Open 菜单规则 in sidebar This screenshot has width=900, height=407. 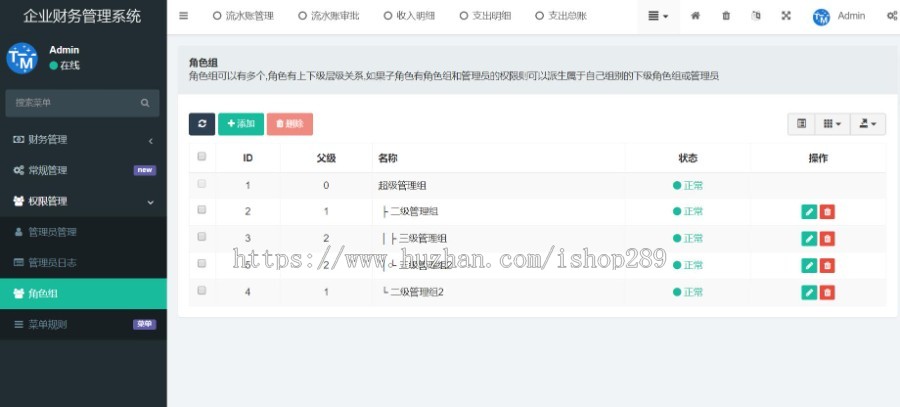coord(83,325)
